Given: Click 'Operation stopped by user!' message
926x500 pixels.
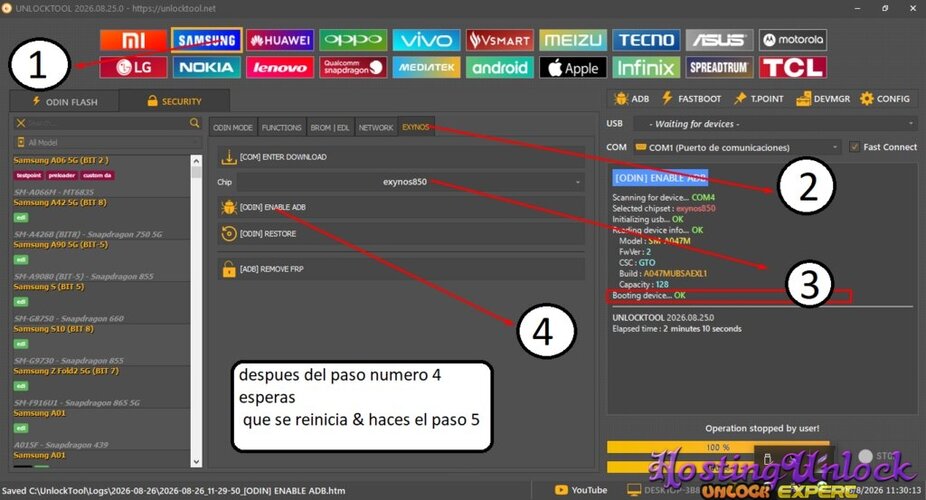Looking at the screenshot, I should pyautogui.click(x=762, y=428).
